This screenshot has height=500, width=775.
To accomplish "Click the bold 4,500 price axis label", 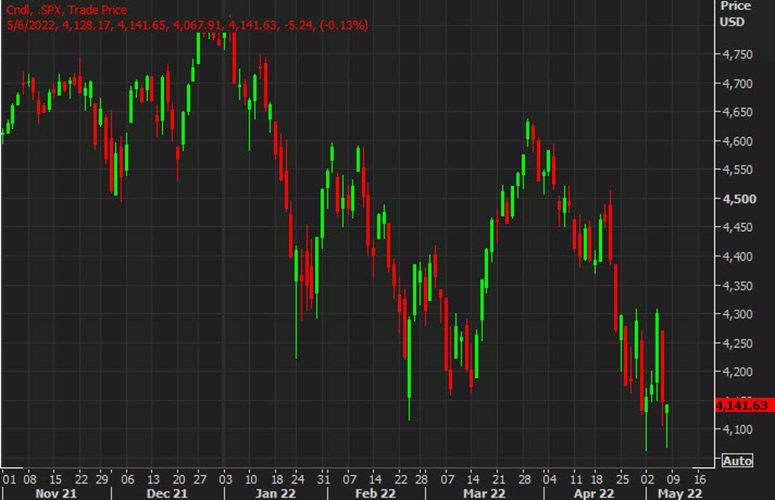I will tap(739, 199).
